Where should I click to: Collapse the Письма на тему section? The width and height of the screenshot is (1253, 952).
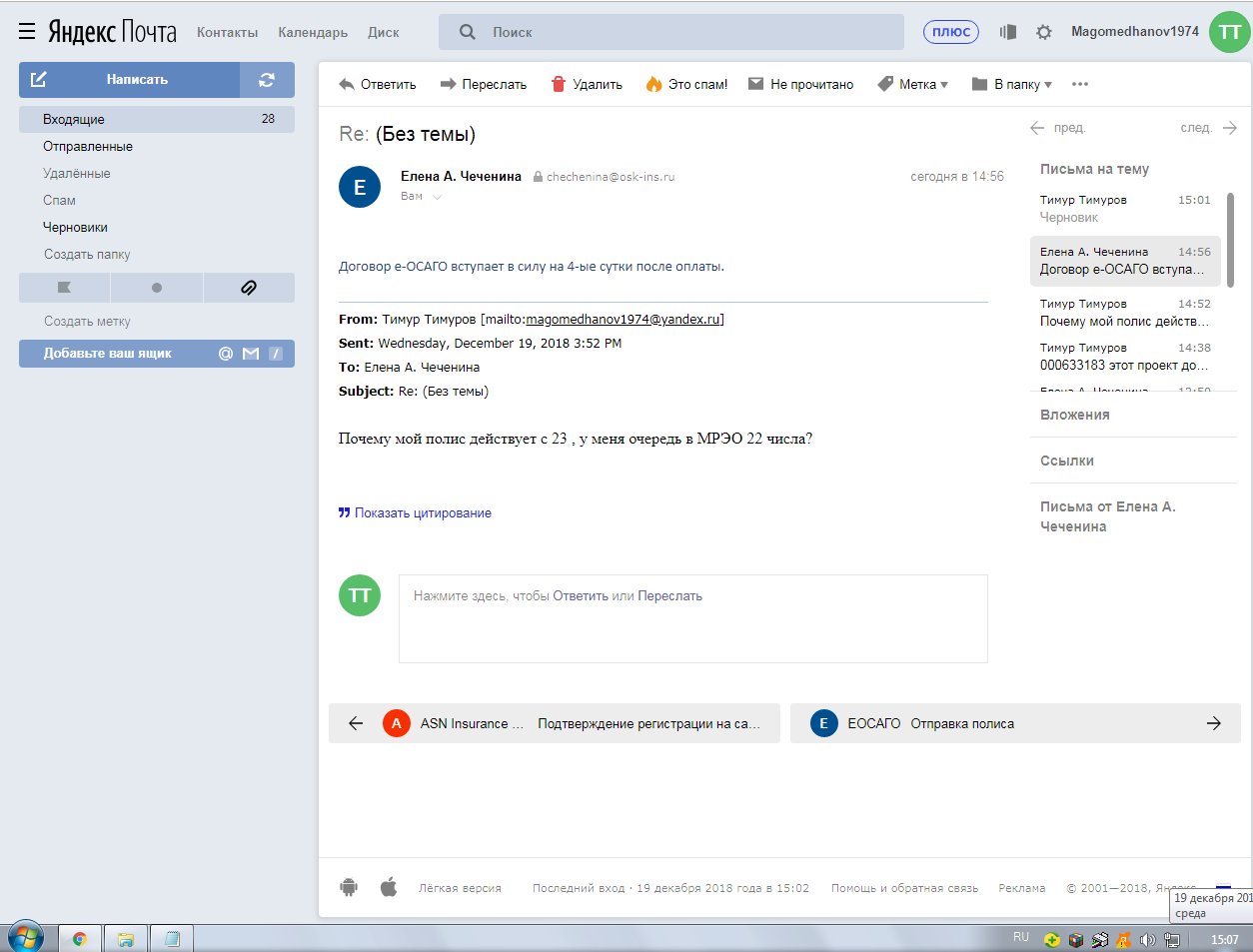pos(1094,169)
